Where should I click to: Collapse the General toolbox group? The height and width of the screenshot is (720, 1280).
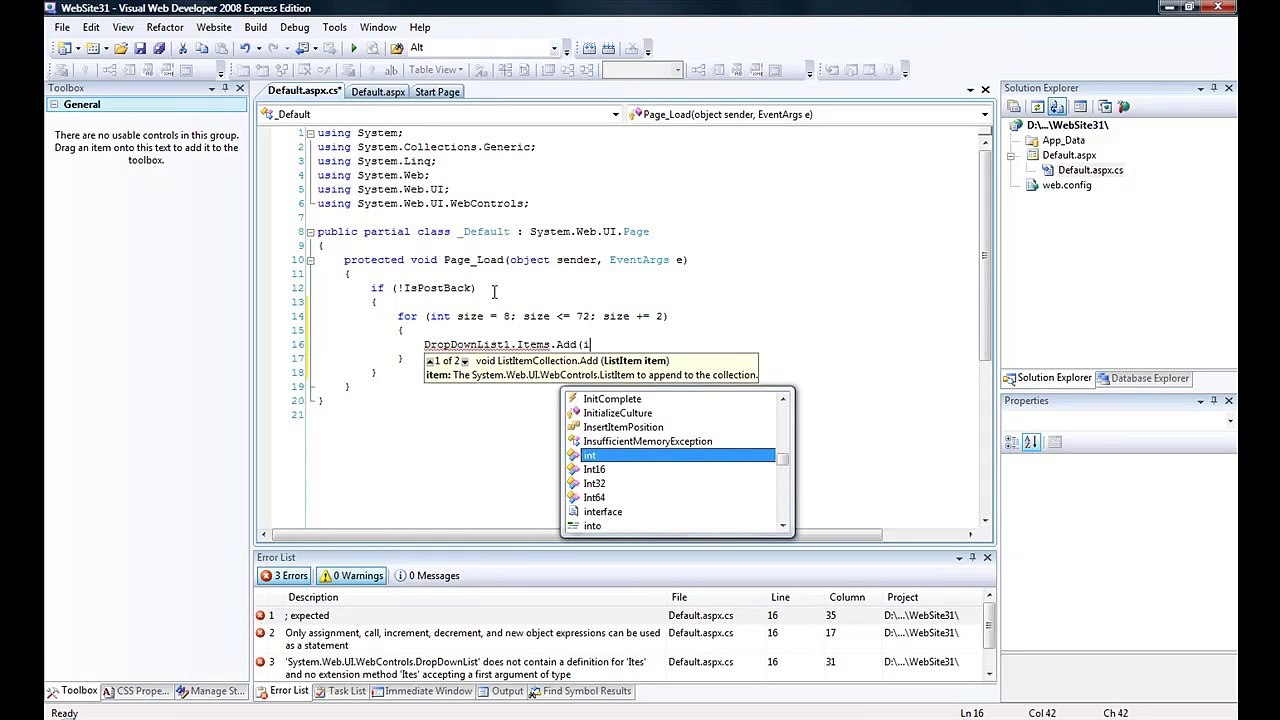pos(54,104)
